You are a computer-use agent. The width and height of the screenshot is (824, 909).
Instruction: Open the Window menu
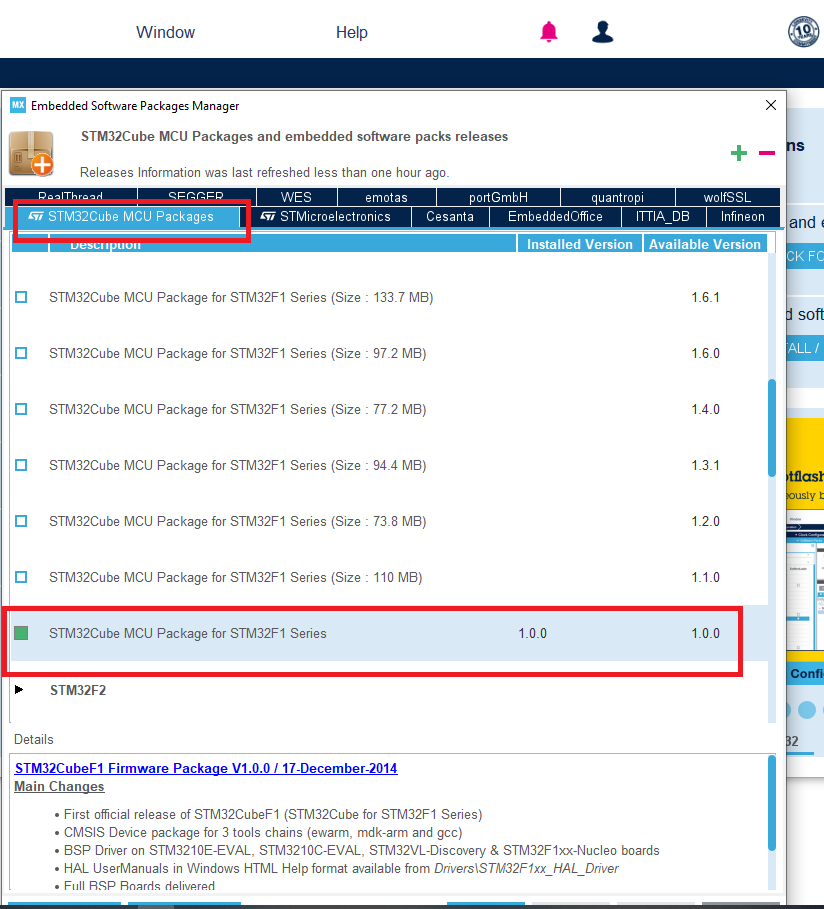(165, 32)
